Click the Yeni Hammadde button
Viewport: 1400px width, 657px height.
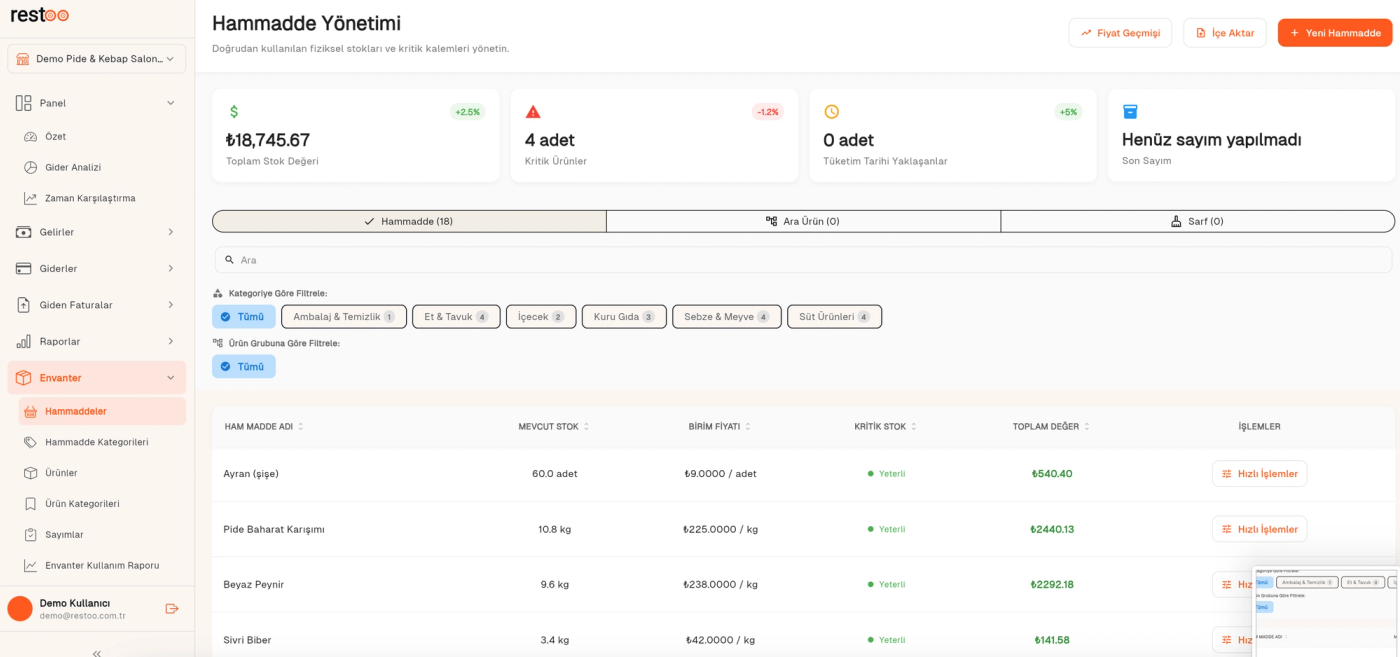point(1335,33)
